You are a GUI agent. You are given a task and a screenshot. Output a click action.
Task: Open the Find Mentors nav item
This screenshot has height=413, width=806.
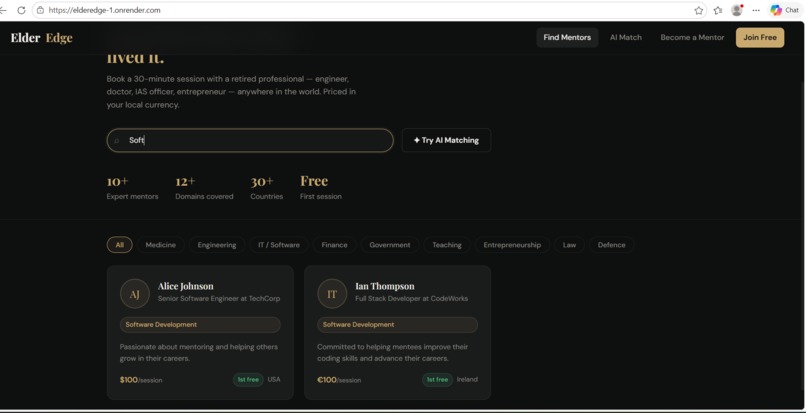(567, 38)
